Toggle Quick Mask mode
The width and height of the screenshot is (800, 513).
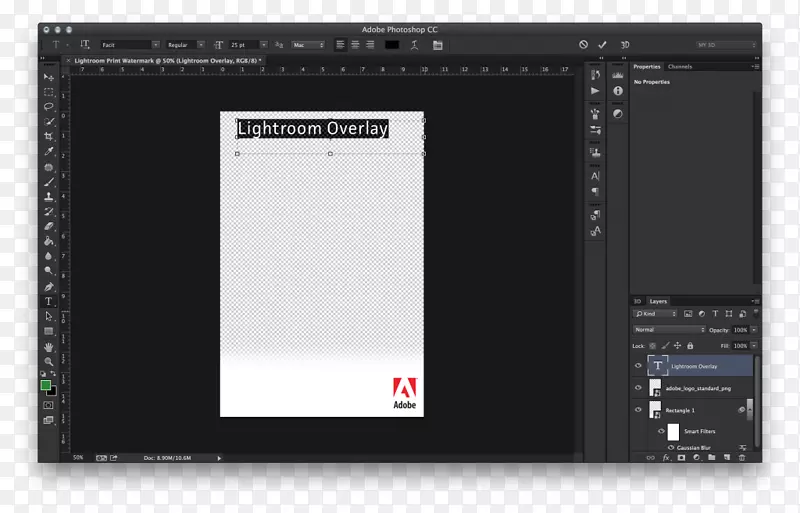[x=48, y=405]
